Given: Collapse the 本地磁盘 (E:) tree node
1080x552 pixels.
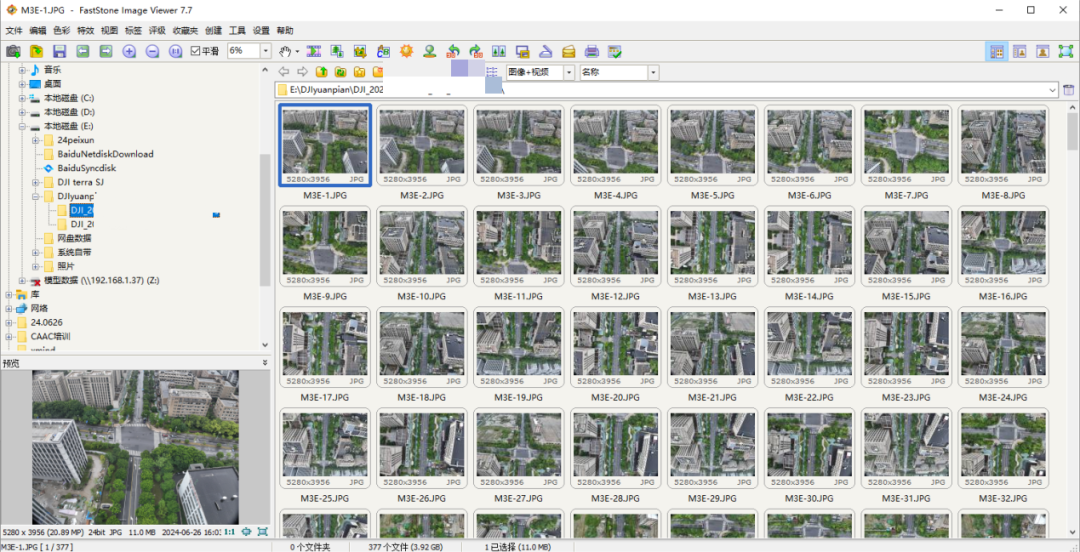Looking at the screenshot, I should tap(22, 126).
